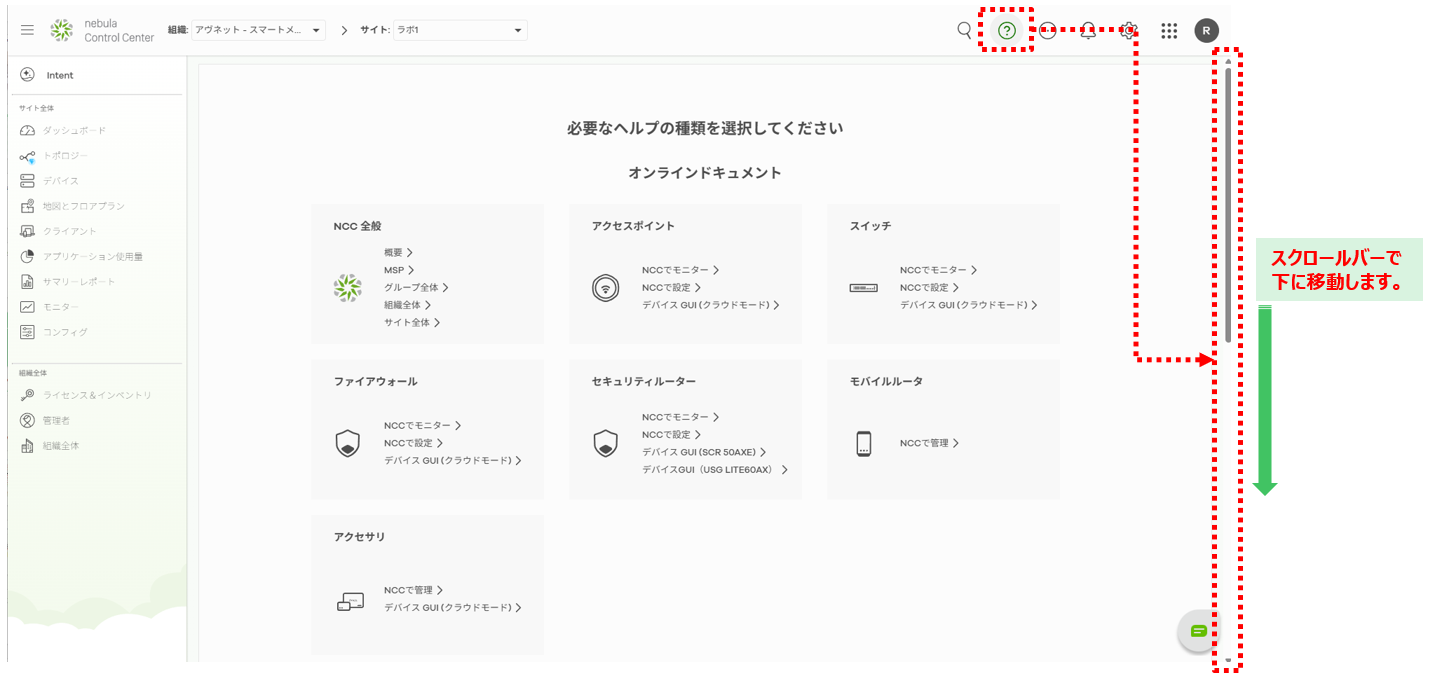
Task: Click the scrollbar up arrow
Action: point(1228,61)
